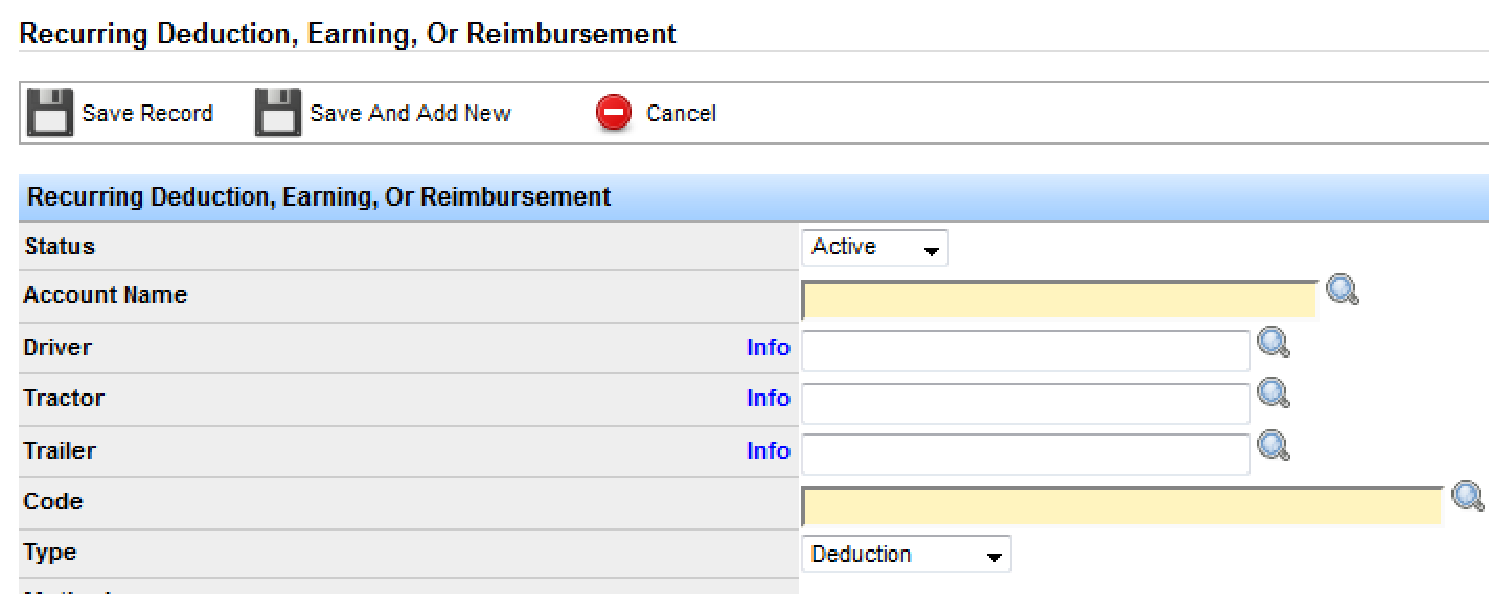
Task: Click the Code field label
Action: click(x=53, y=501)
